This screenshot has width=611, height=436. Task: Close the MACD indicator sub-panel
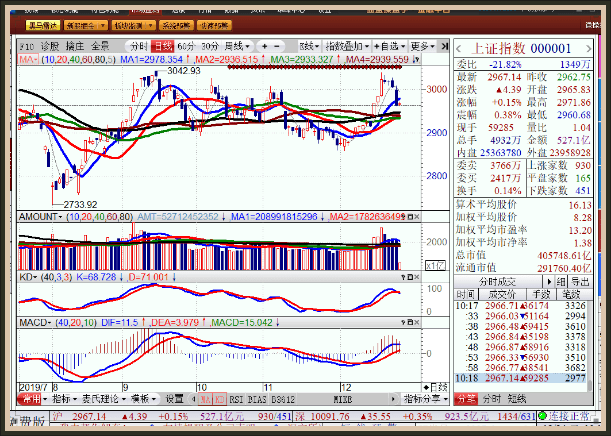[417, 322]
